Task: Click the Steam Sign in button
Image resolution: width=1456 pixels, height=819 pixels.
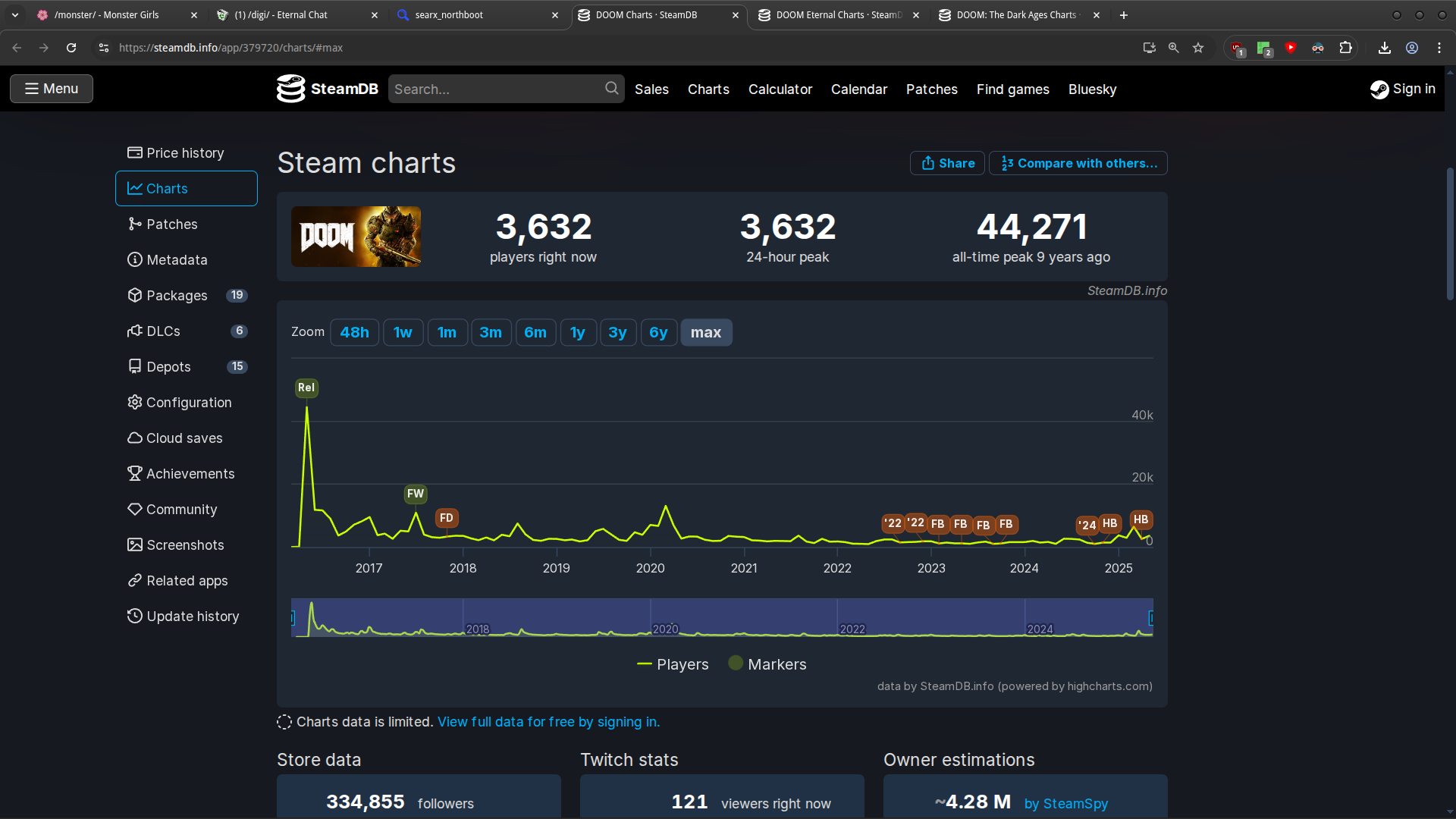Action: [1403, 89]
